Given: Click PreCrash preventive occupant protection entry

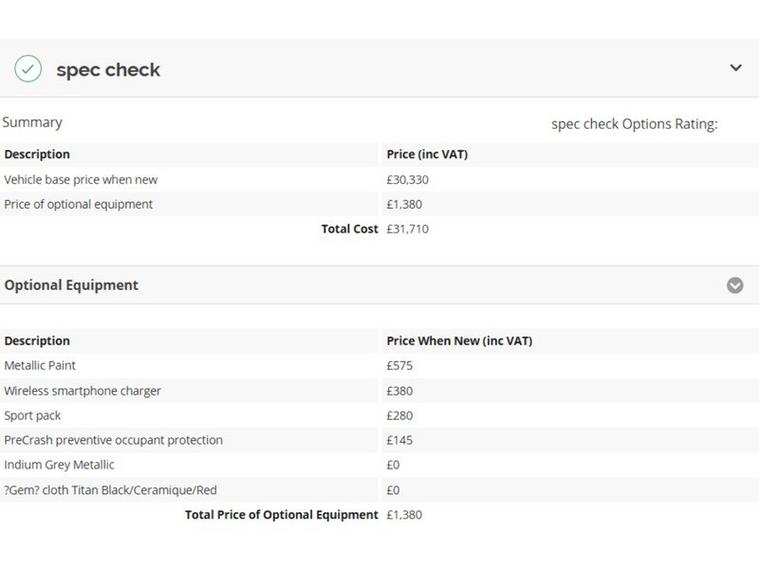Looking at the screenshot, I should (x=113, y=440).
